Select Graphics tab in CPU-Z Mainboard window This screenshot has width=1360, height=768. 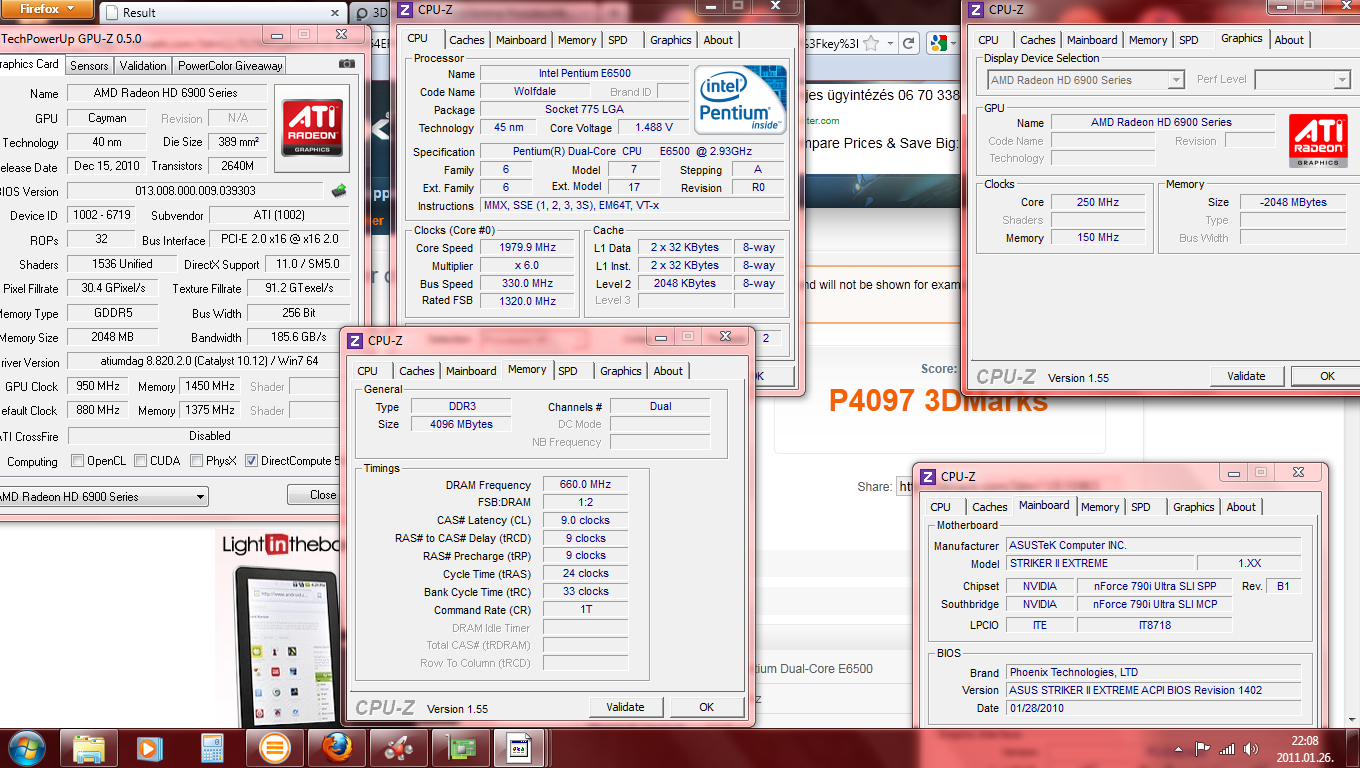[1194, 507]
